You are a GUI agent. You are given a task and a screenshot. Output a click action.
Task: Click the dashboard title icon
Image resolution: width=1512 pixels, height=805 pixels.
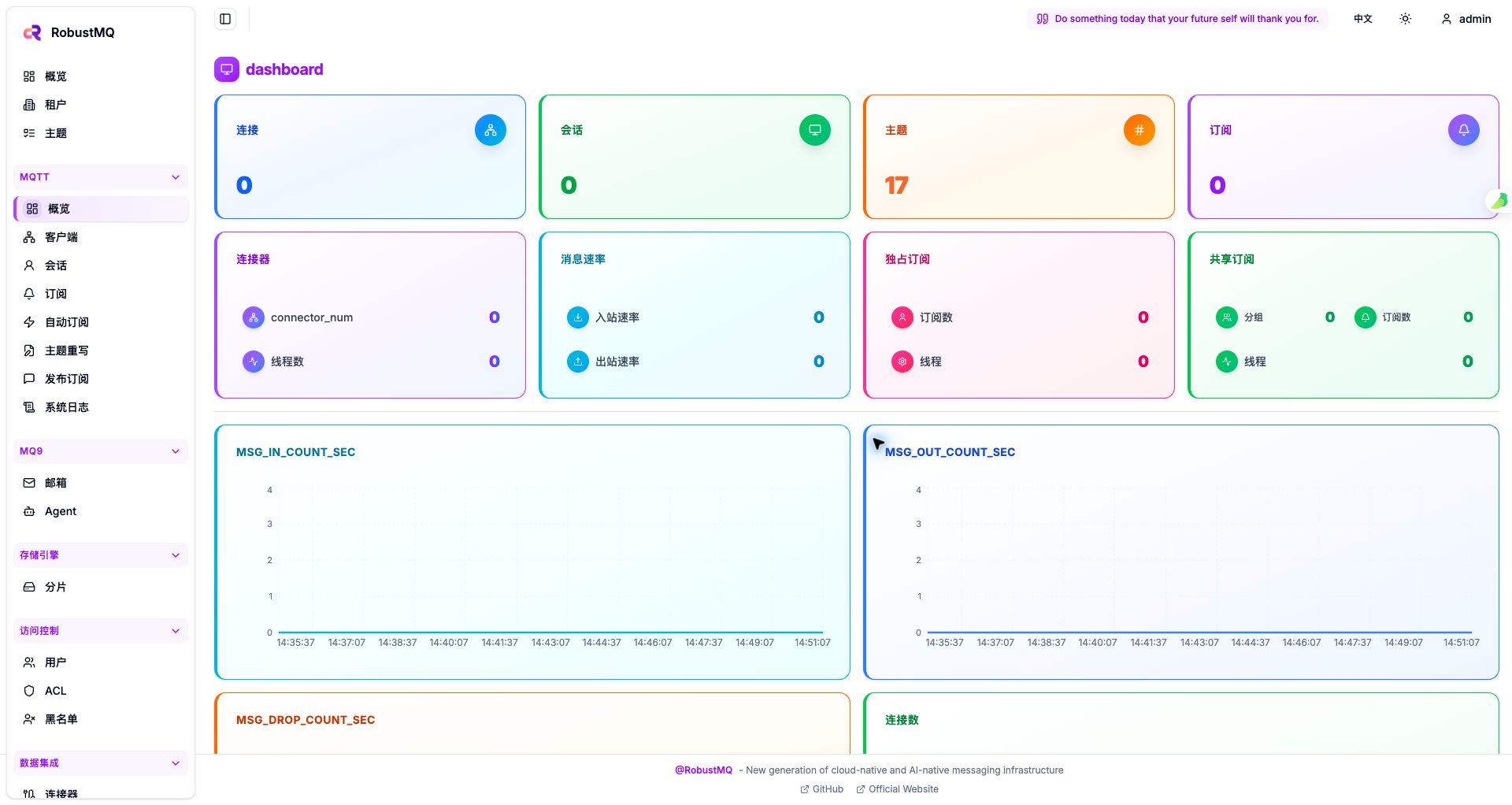[x=227, y=69]
